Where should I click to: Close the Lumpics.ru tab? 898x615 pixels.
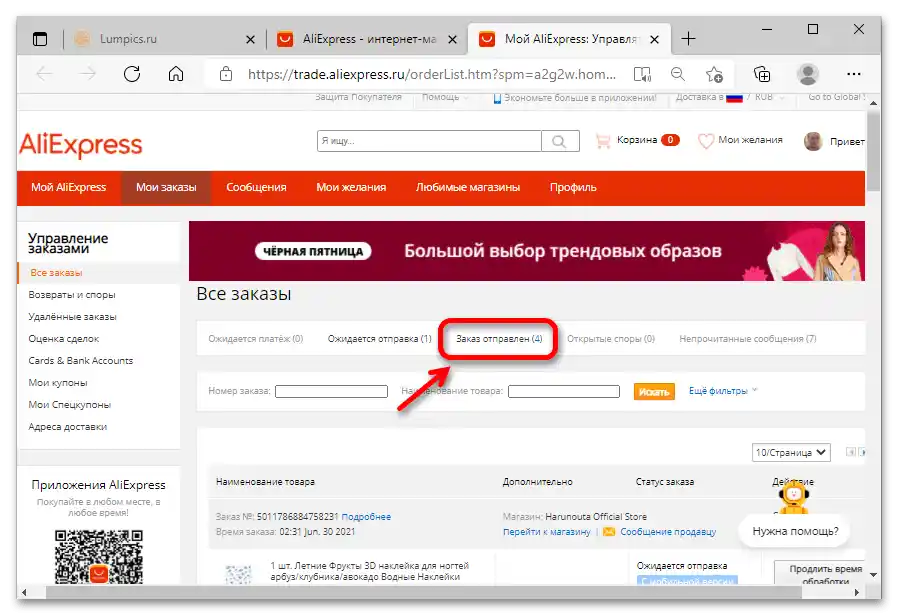[x=250, y=40]
